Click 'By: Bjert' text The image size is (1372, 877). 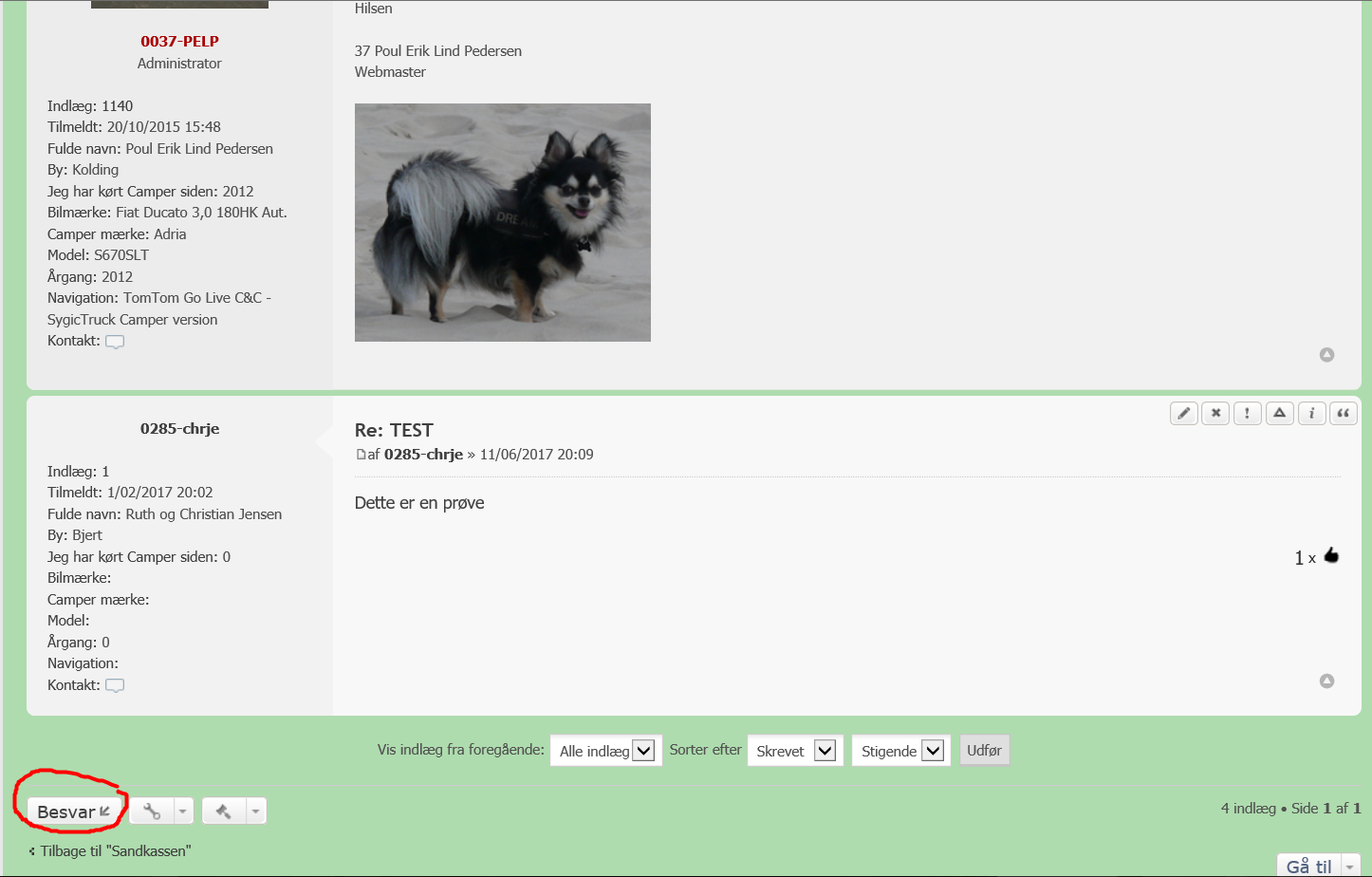coord(75,535)
